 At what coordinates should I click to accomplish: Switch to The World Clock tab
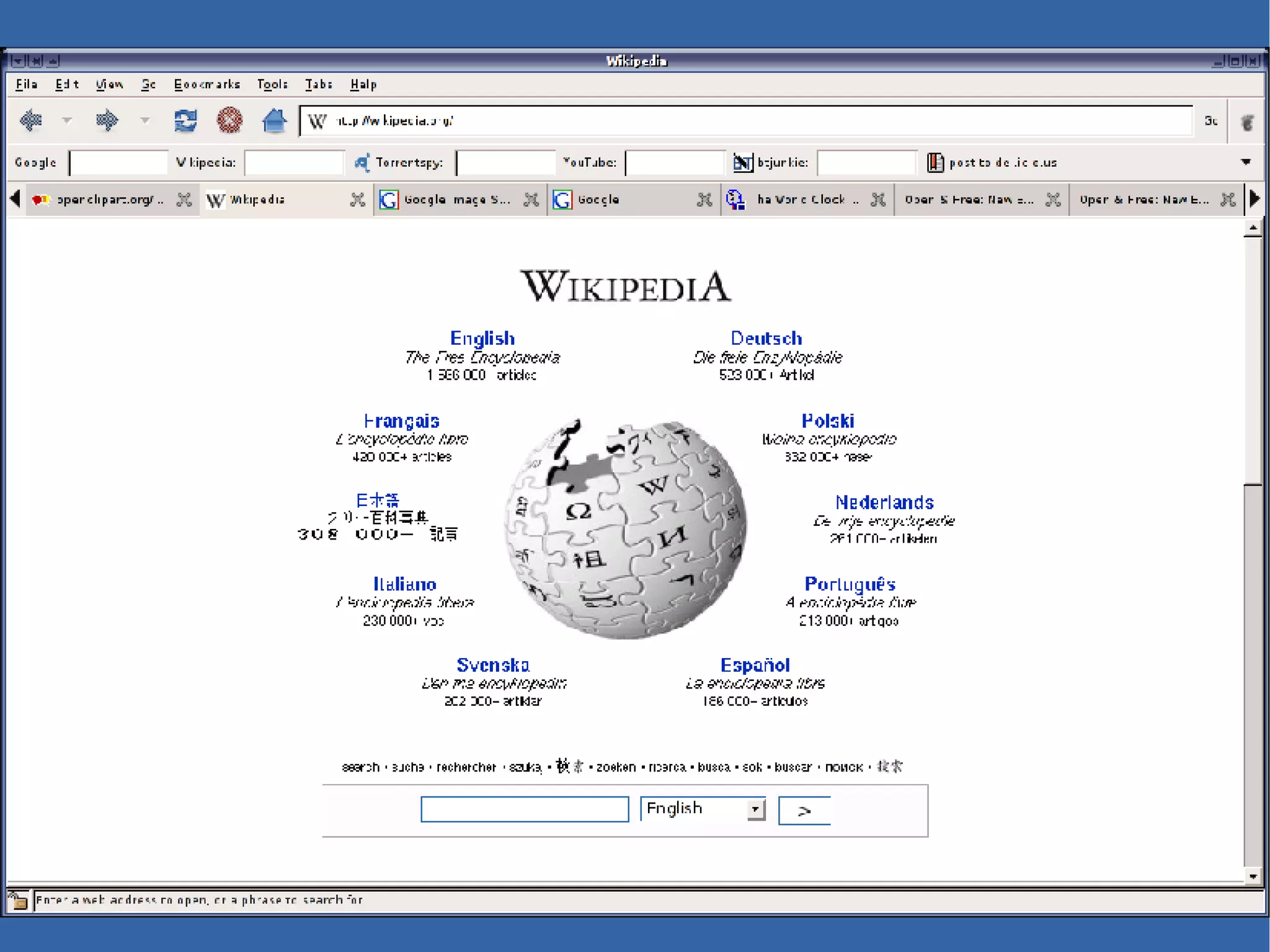click(x=800, y=200)
